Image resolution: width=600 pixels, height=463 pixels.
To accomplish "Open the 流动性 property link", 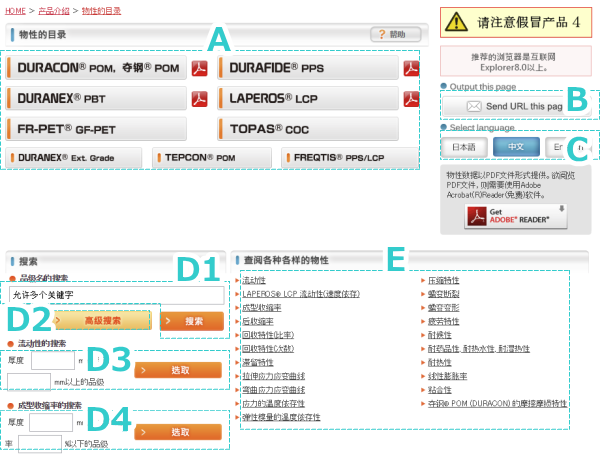I will point(254,280).
